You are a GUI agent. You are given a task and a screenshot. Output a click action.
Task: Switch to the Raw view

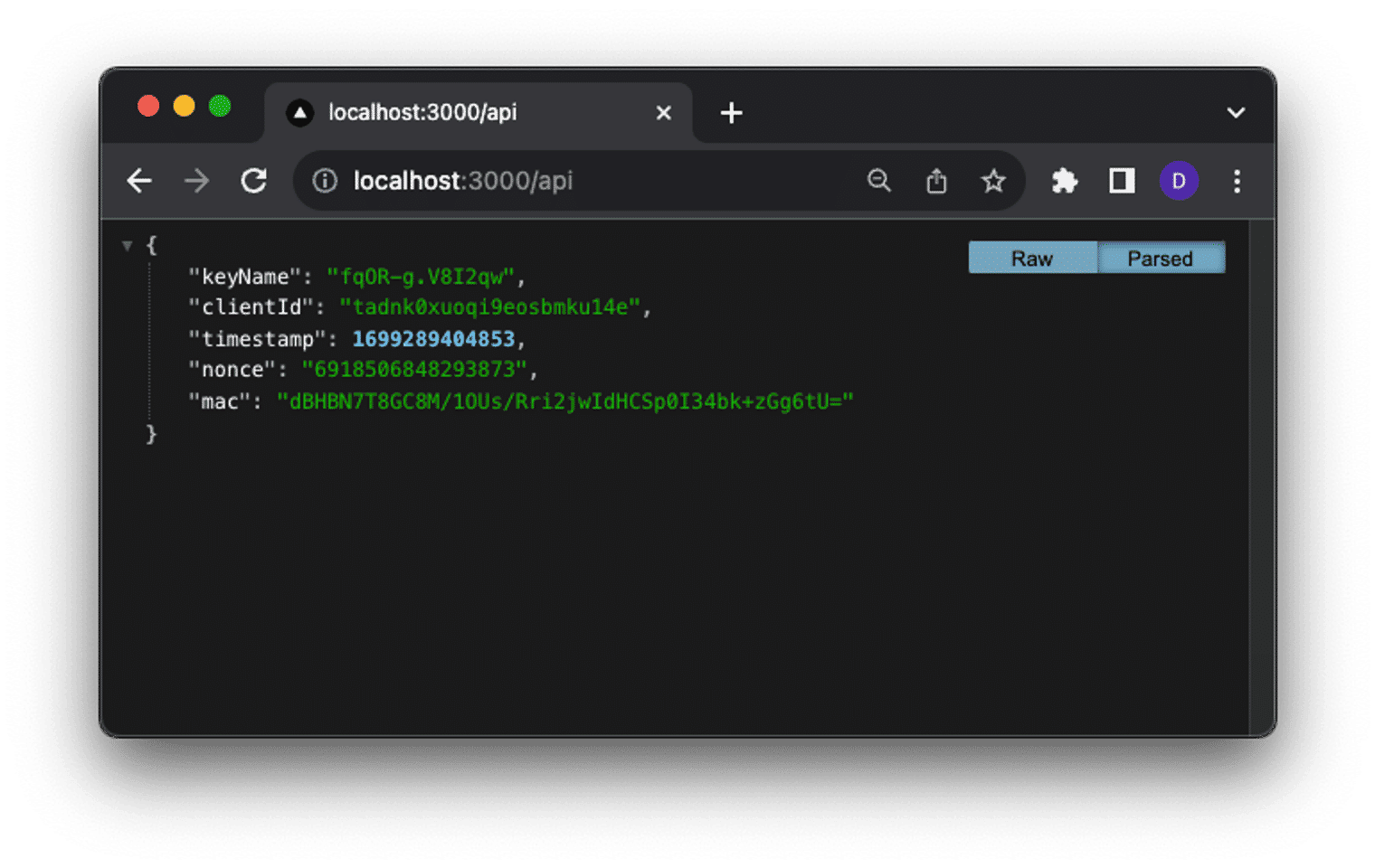(1031, 258)
